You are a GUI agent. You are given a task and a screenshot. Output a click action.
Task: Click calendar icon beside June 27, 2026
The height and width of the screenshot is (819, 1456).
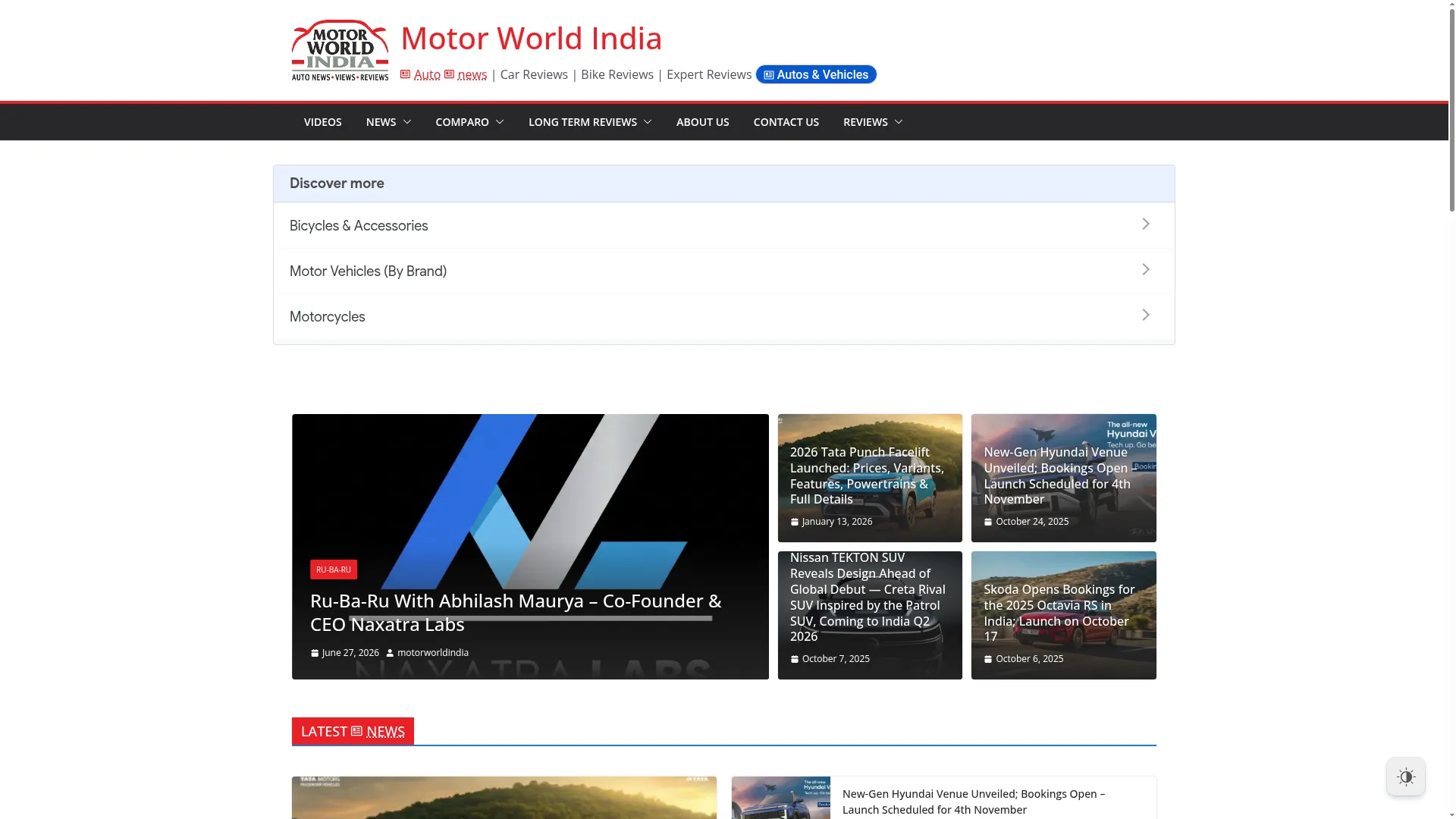point(315,653)
